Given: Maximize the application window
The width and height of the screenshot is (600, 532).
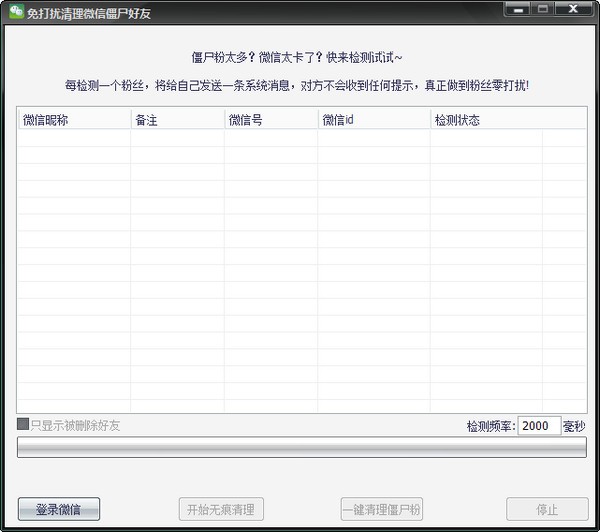Looking at the screenshot, I should (544, 11).
